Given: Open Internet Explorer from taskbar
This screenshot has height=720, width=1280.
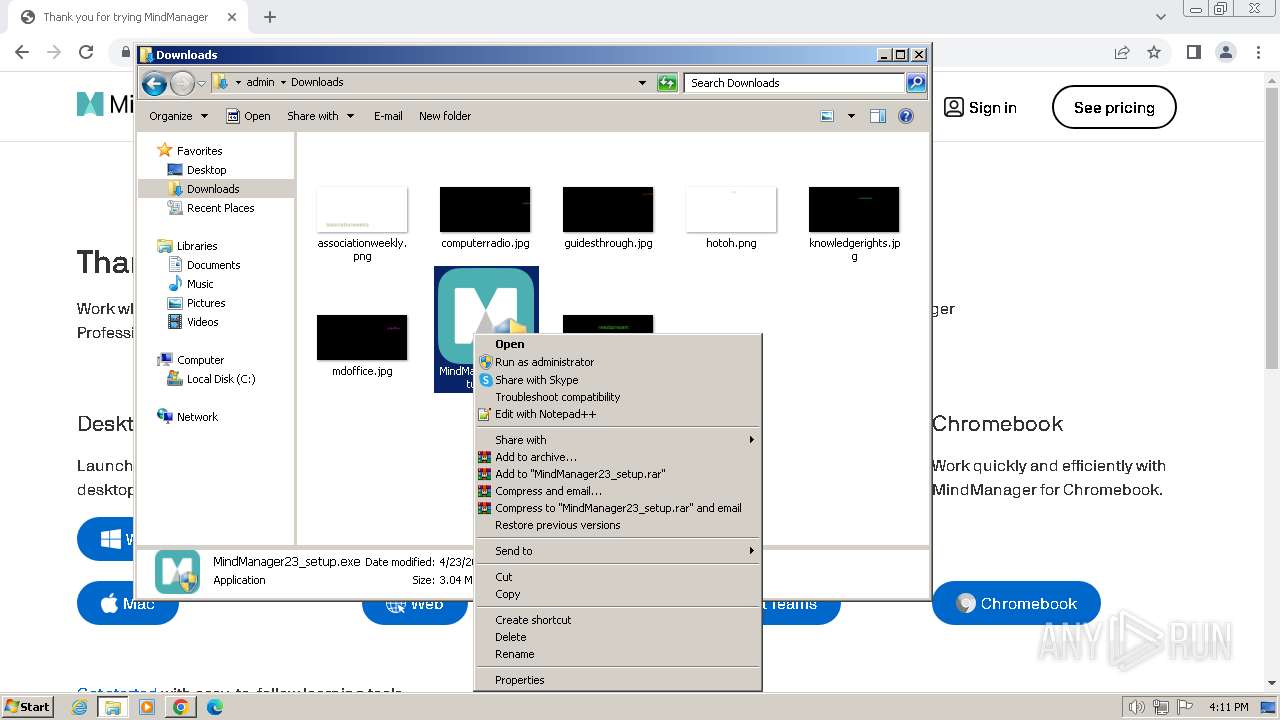Looking at the screenshot, I should (x=79, y=707).
